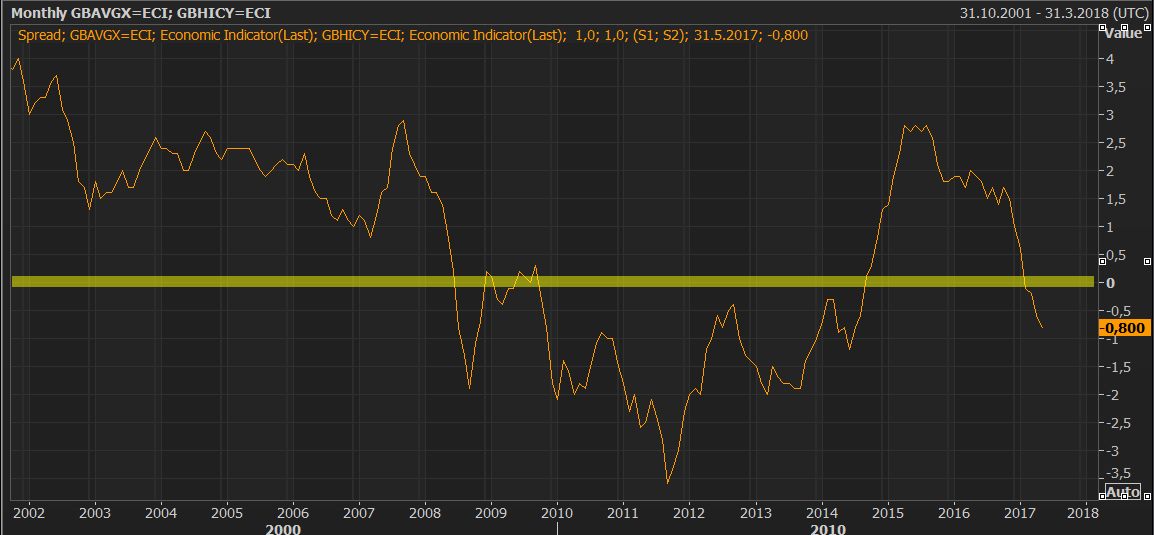
Task: Click the 2013 year label on time axis
Action: click(x=755, y=512)
